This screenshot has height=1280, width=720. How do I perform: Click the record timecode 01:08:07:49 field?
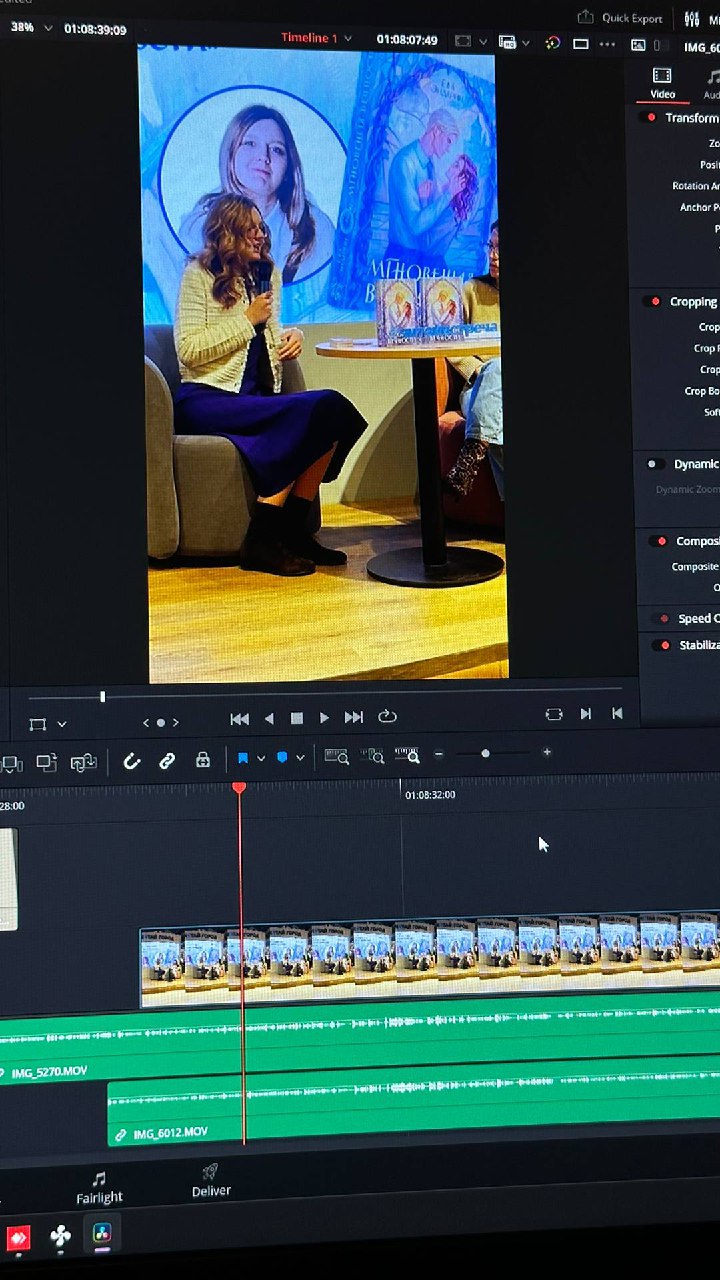pos(407,40)
